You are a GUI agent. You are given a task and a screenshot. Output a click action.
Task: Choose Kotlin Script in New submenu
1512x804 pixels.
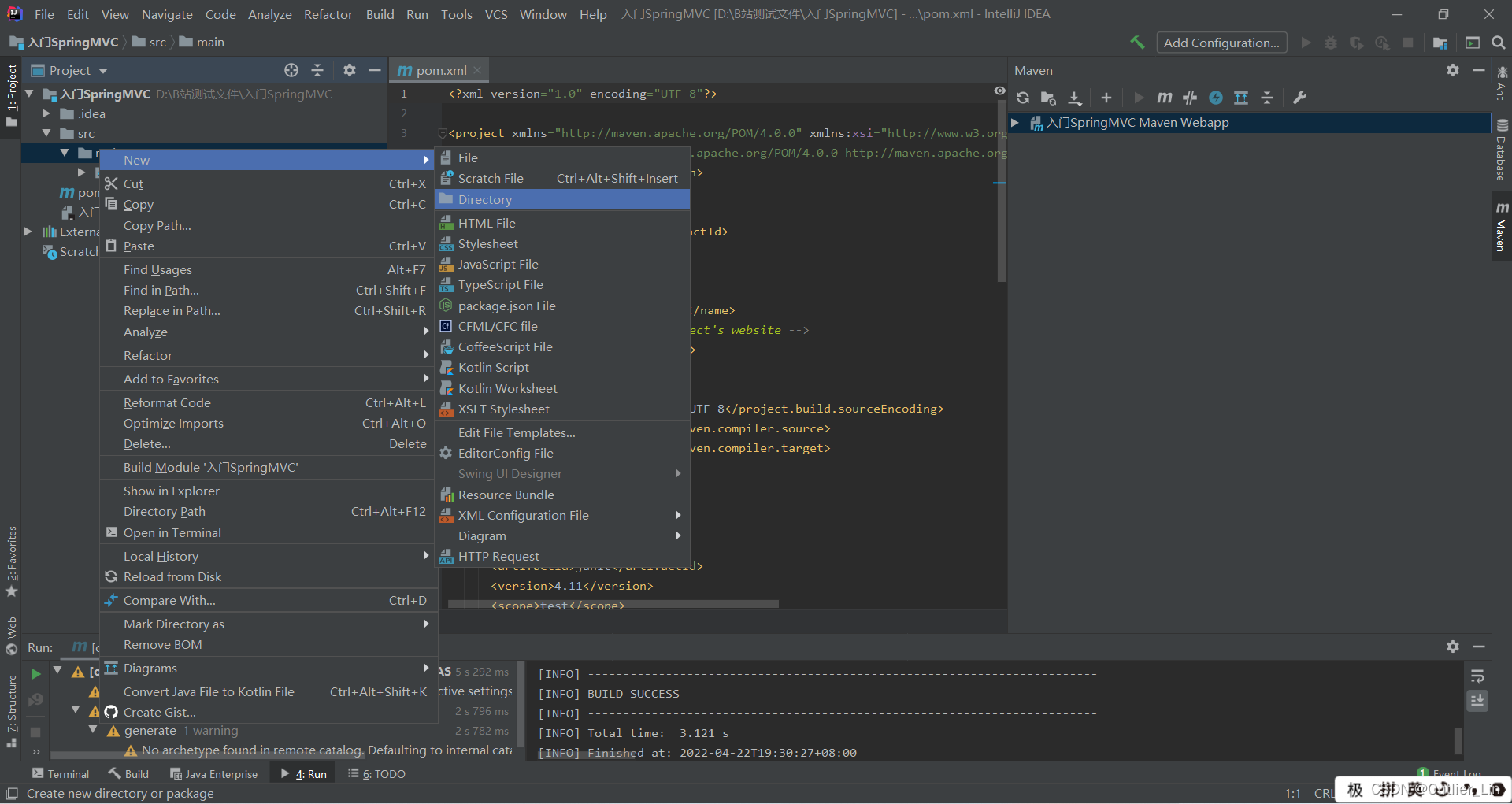[562, 367]
